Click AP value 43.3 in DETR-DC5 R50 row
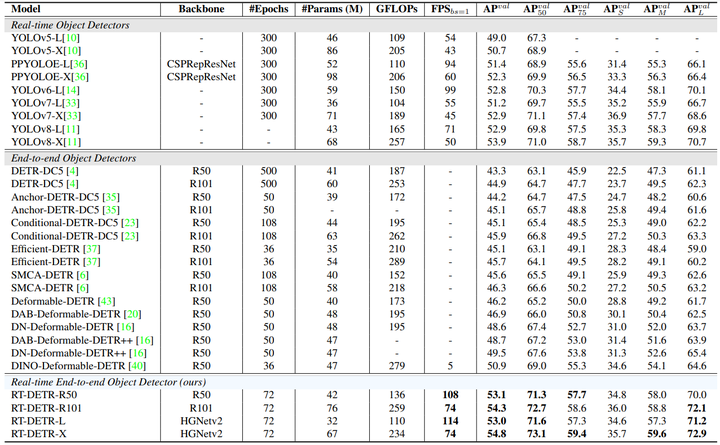 click(x=496, y=171)
